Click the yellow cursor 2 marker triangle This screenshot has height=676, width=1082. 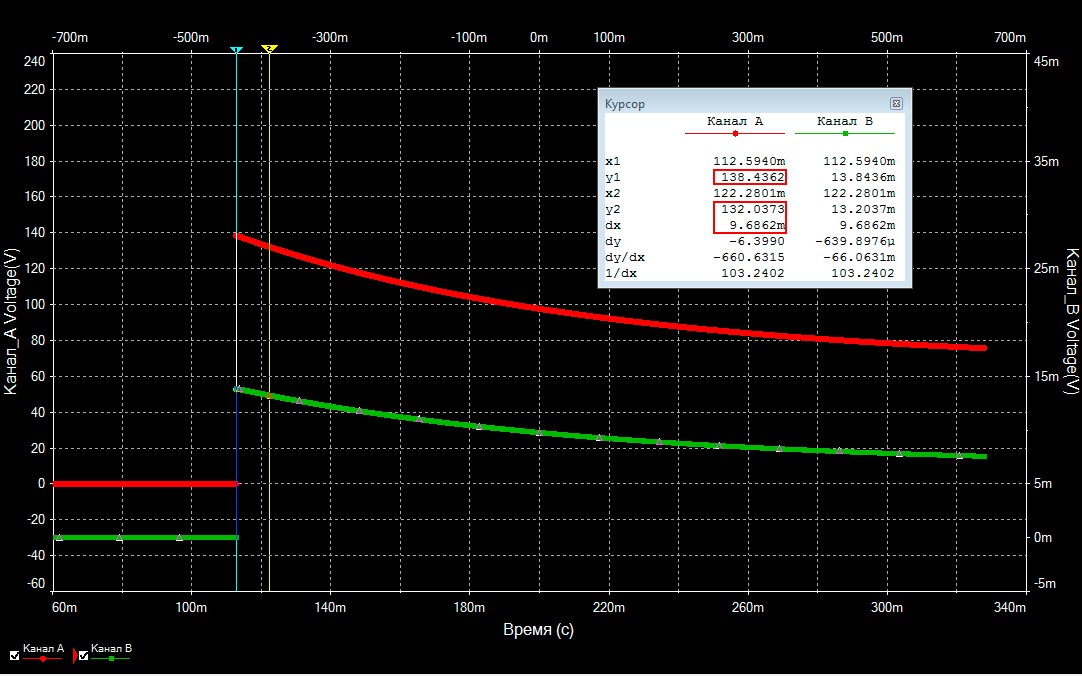pyautogui.click(x=268, y=49)
